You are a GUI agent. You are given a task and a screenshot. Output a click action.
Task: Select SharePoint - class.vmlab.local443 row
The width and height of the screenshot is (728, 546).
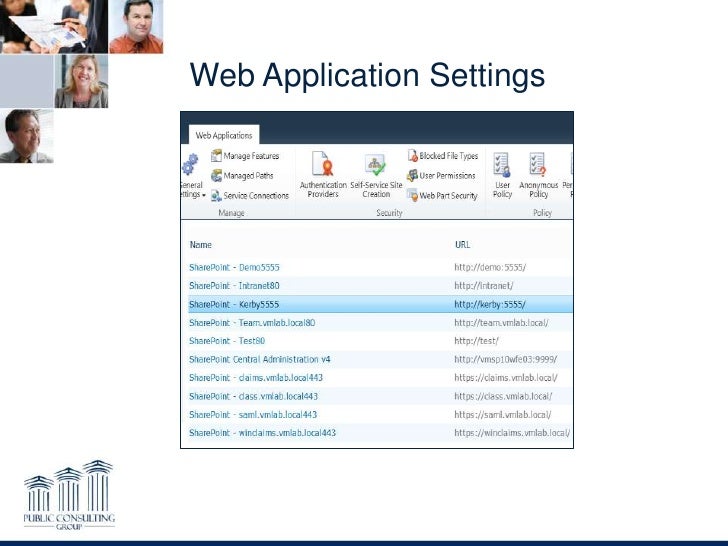[x=381, y=396]
